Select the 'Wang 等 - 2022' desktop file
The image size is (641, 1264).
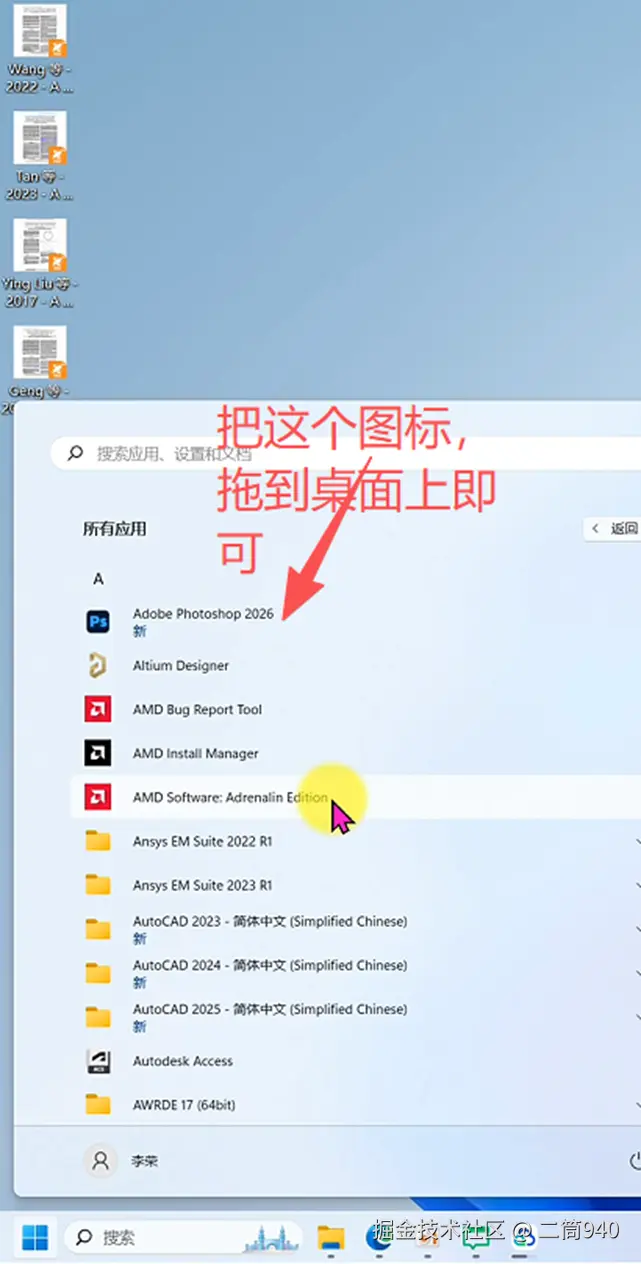coord(40,49)
